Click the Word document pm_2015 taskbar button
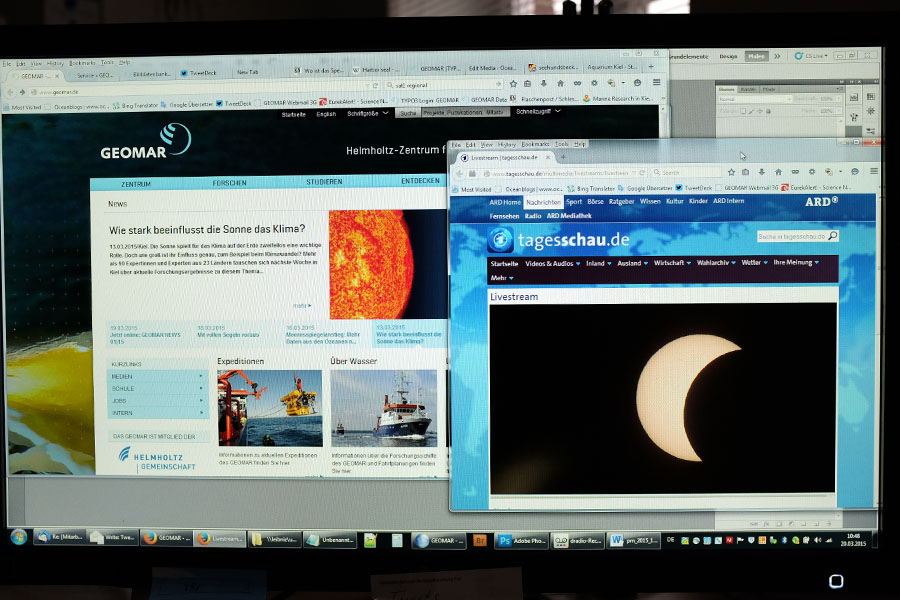The image size is (900, 600). (634, 540)
